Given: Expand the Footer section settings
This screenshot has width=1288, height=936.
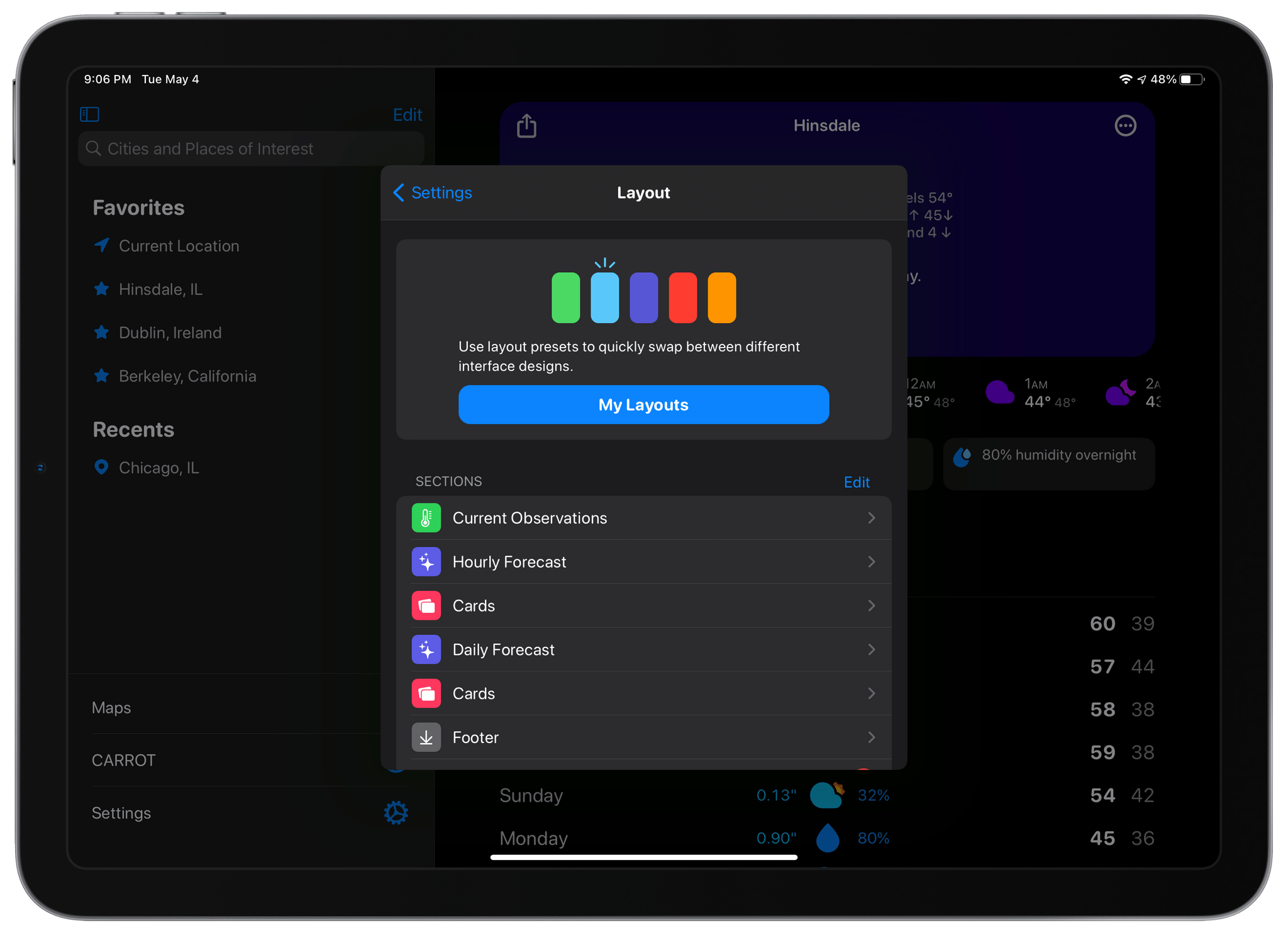Looking at the screenshot, I should [x=643, y=737].
